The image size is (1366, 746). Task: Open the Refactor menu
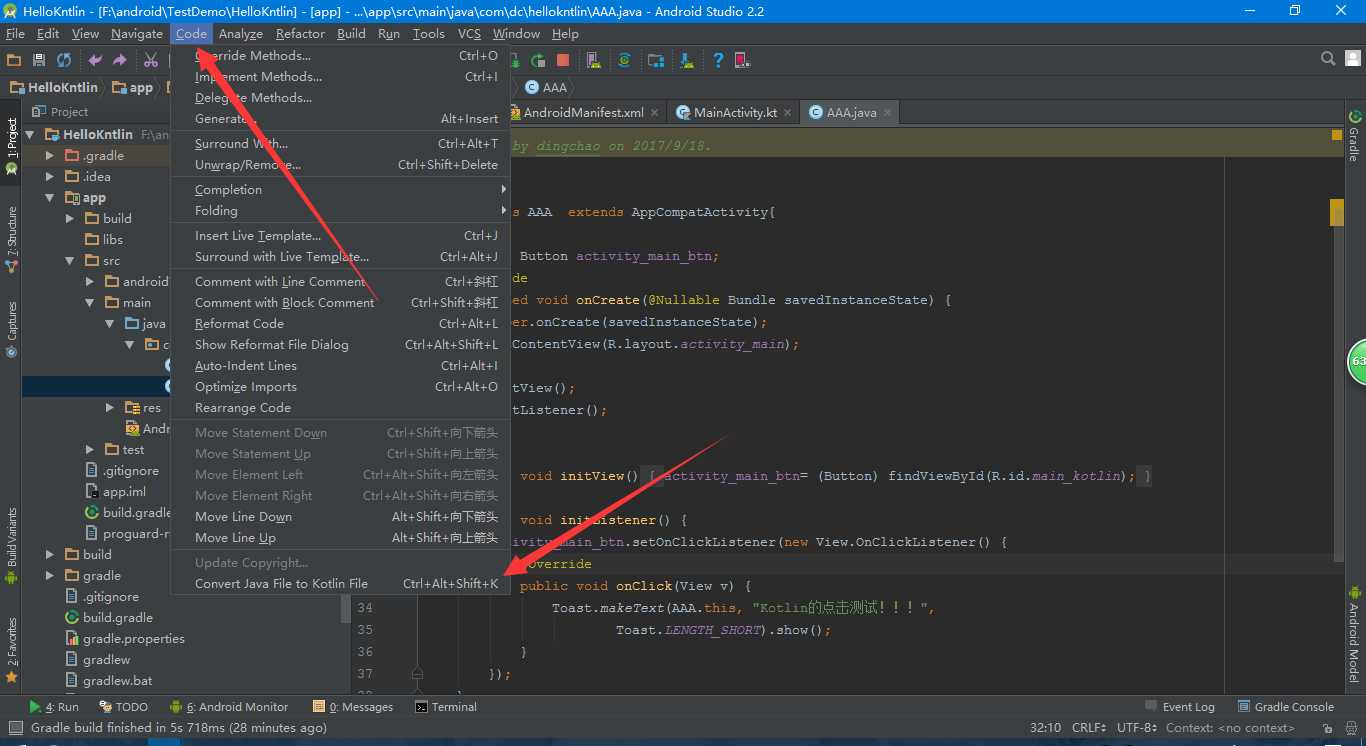(300, 33)
